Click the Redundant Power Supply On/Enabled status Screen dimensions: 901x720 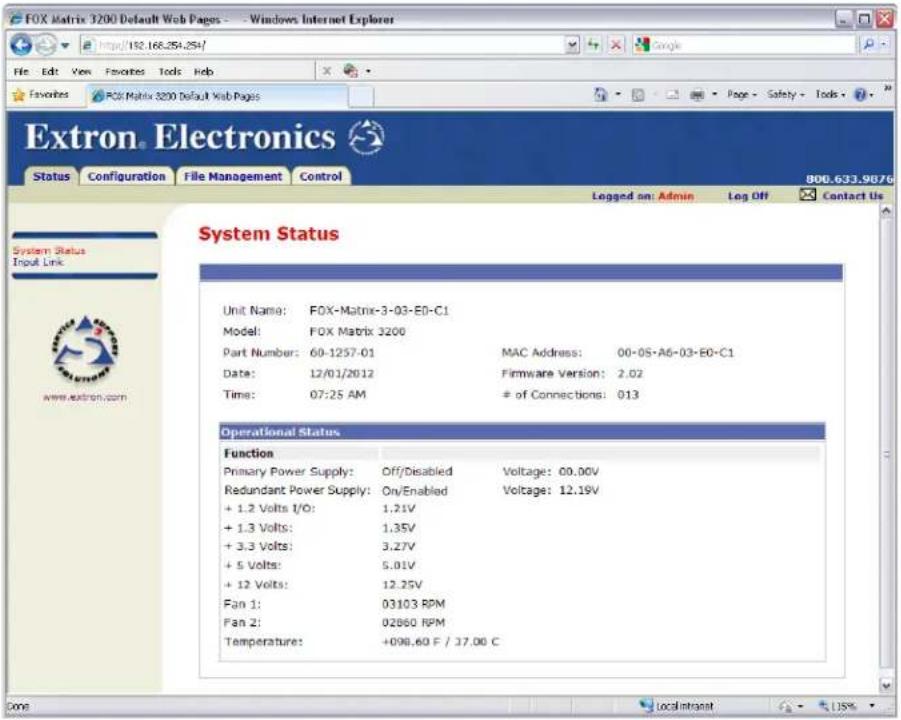(415, 491)
